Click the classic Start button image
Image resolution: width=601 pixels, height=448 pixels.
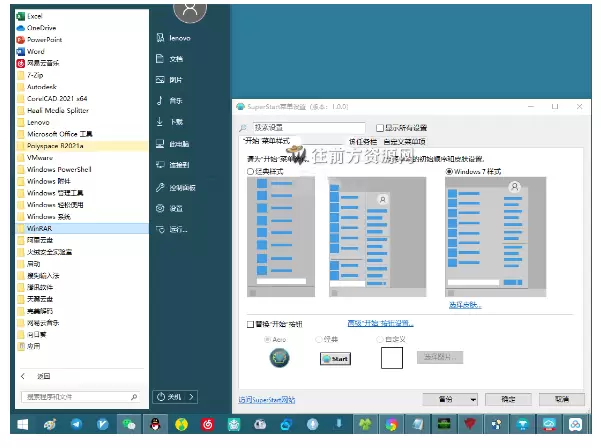coord(335,359)
